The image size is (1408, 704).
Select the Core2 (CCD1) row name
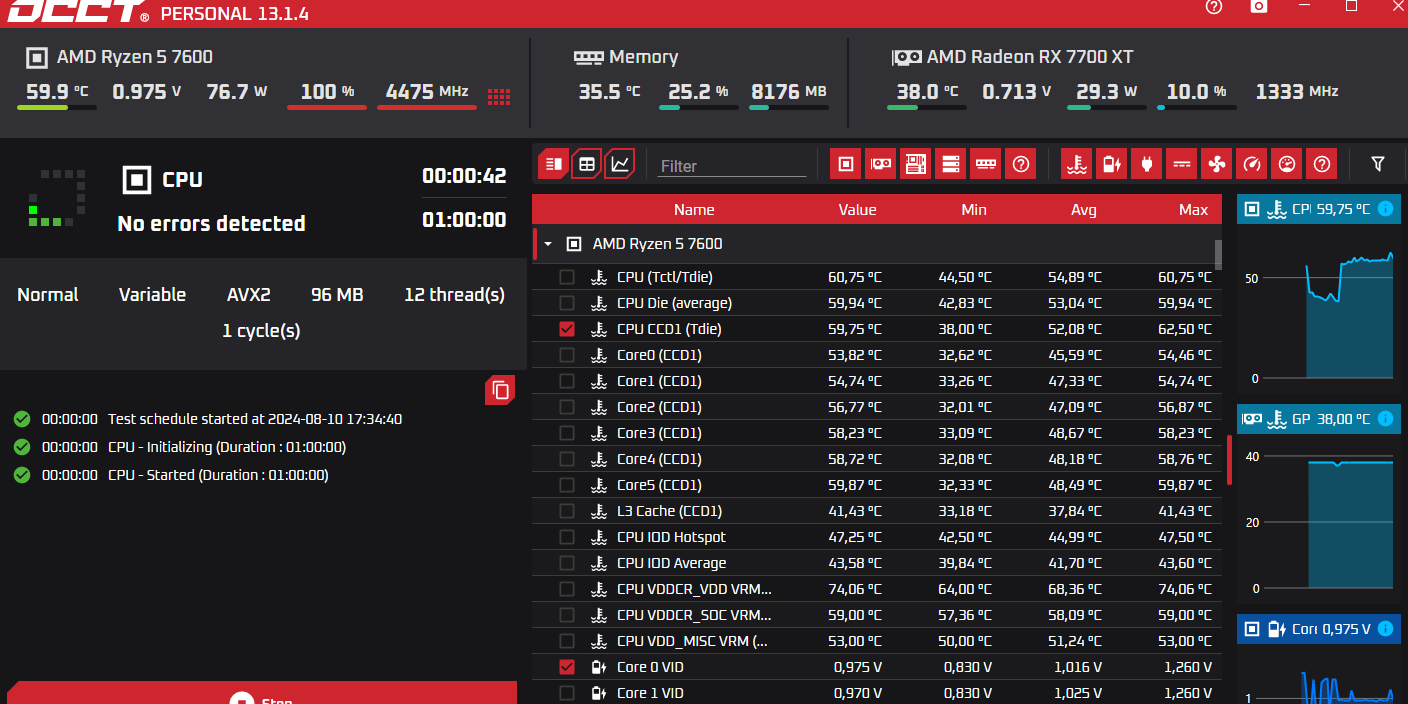click(659, 407)
